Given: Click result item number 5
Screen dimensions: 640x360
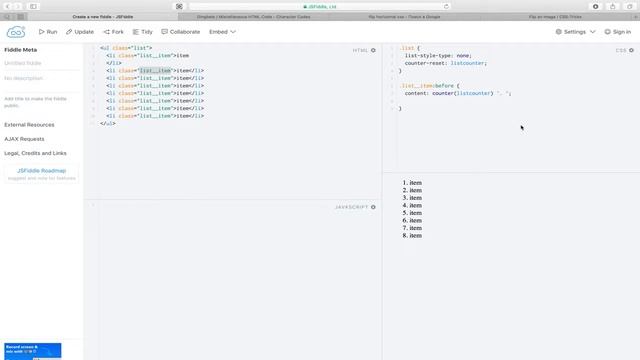Looking at the screenshot, I should click(x=412, y=213).
